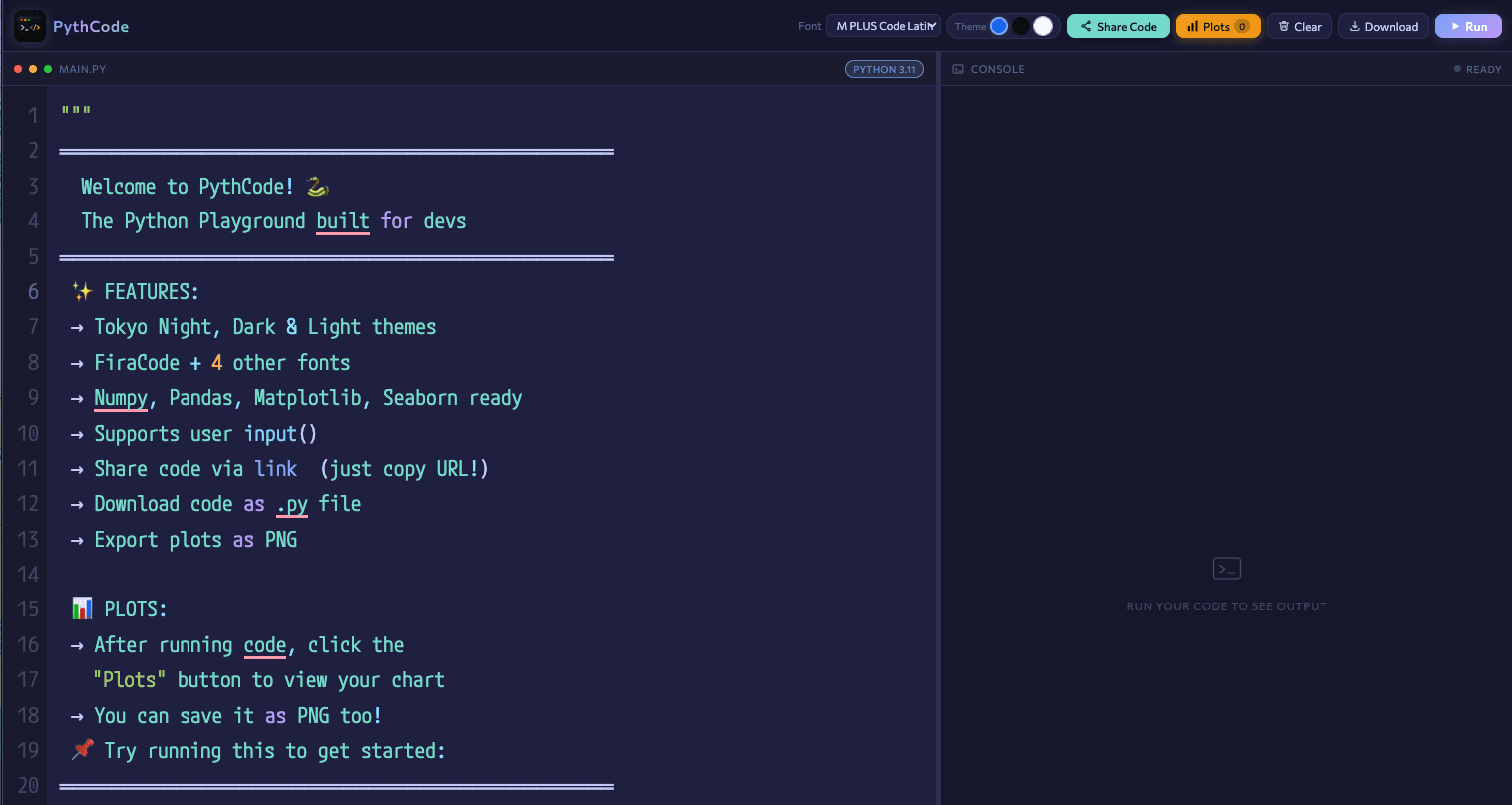Click the yellow dot in editor header
Viewport: 1512px width, 805px height.
click(33, 69)
